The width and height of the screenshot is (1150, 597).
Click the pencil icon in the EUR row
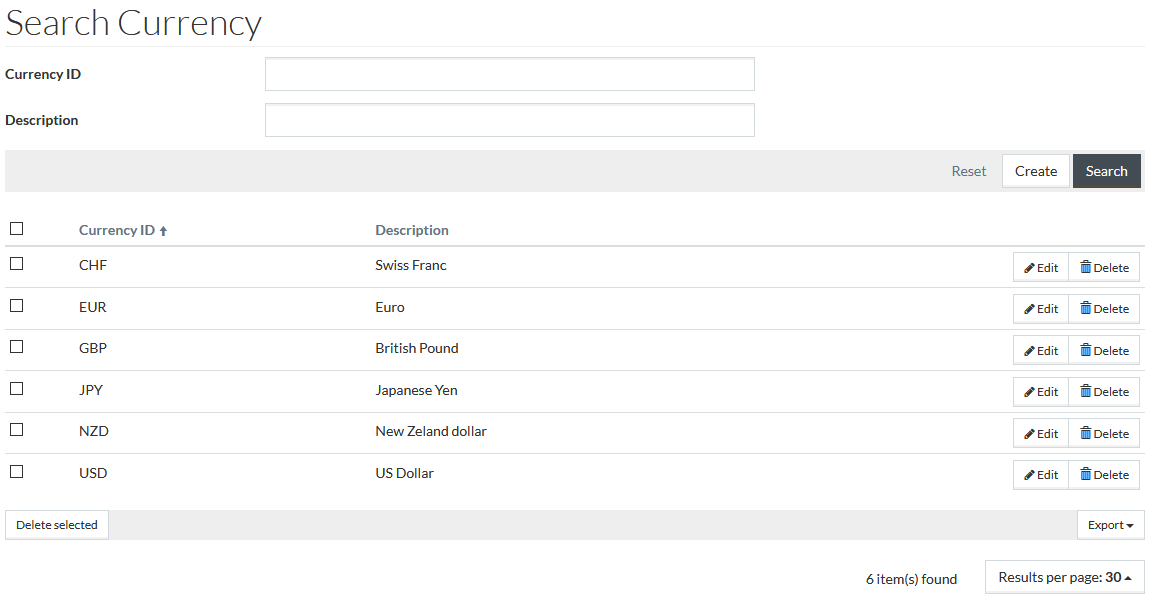(1029, 310)
